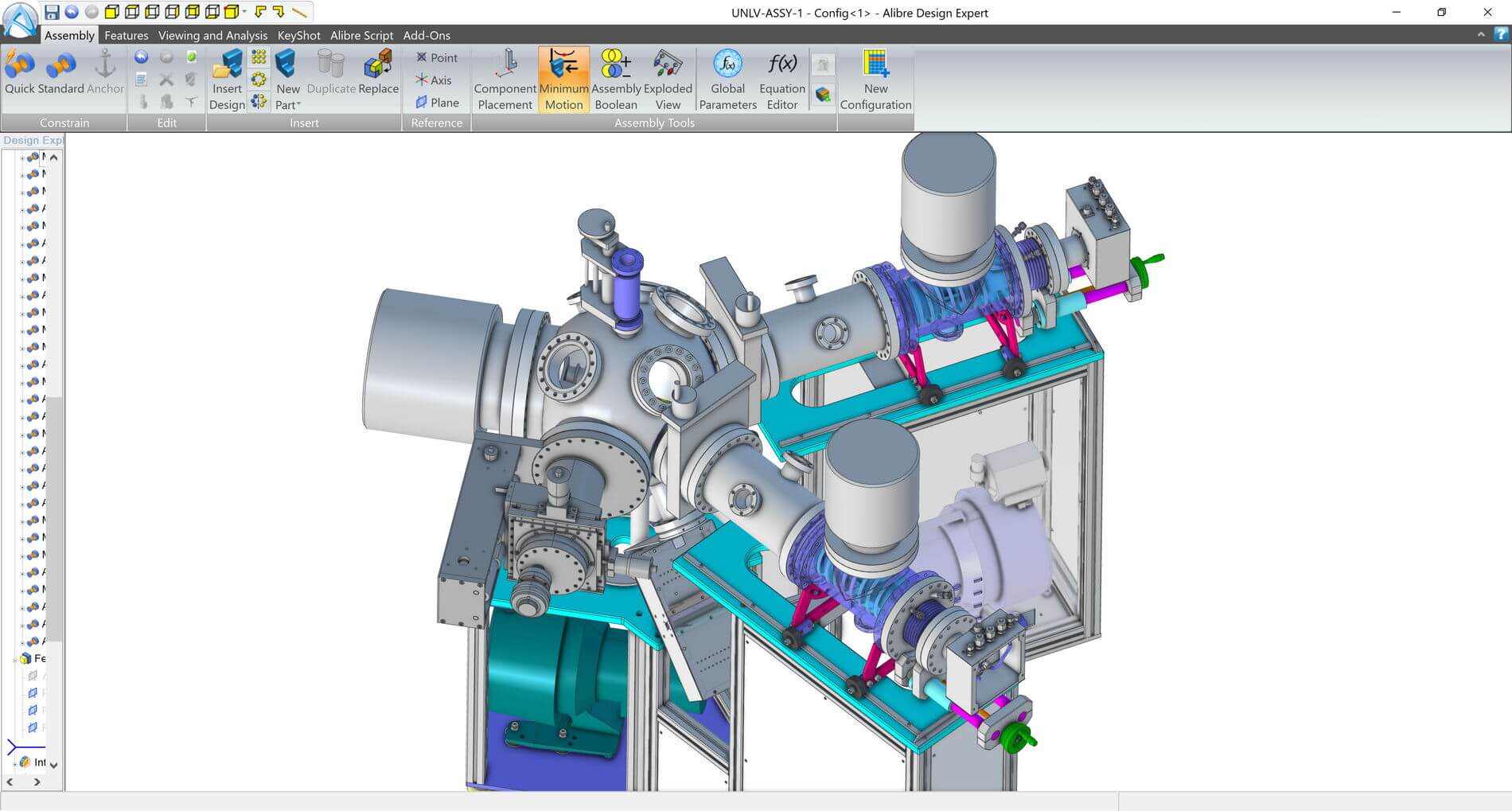
Task: Open the Assembly Boolean tool
Action: pyautogui.click(x=616, y=80)
